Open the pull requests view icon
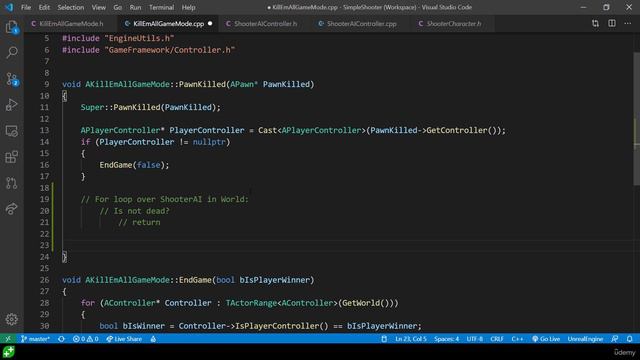The image size is (640, 360). 11,183
